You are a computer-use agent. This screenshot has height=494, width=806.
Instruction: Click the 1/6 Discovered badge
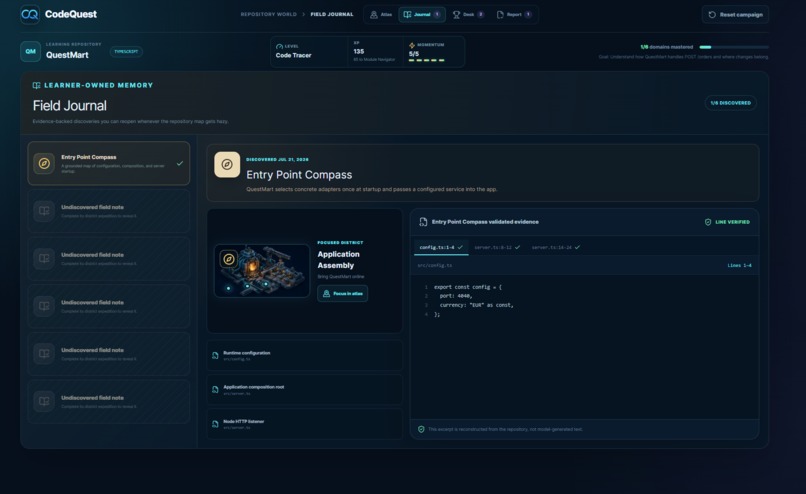click(730, 103)
